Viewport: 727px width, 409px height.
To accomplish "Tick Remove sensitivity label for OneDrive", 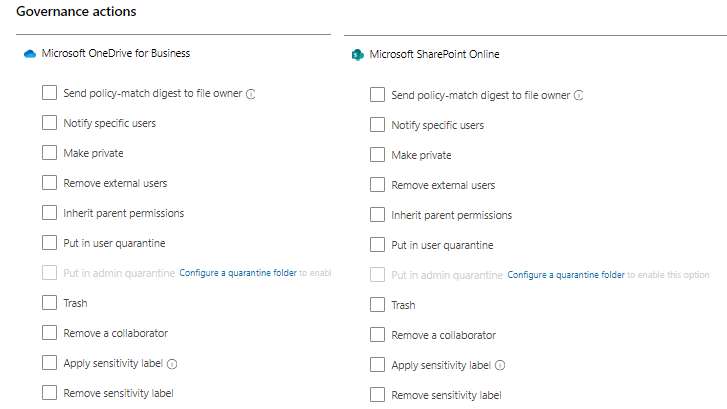I will [49, 393].
